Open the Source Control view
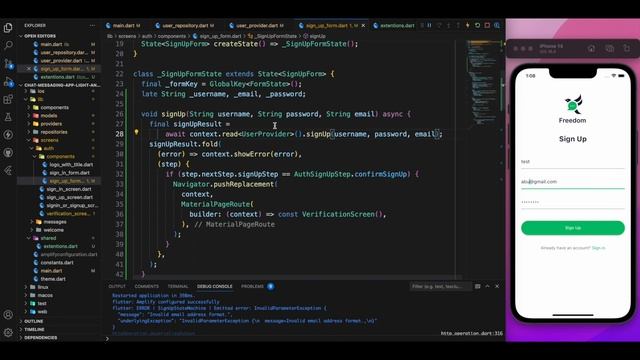The height and width of the screenshot is (360, 640). tap(8, 63)
